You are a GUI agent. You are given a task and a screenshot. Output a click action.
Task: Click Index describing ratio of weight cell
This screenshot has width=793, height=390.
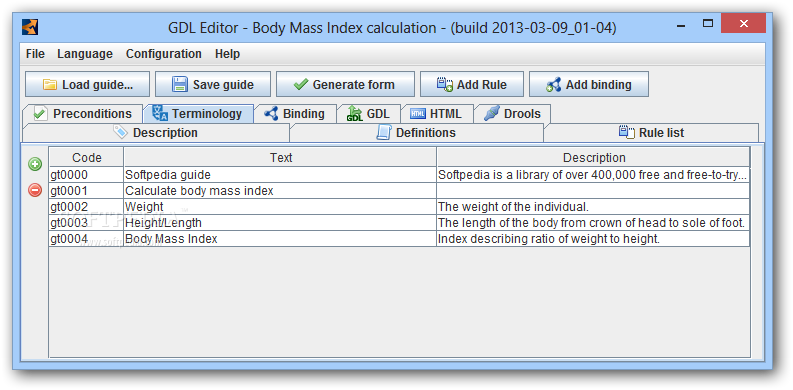coord(593,239)
